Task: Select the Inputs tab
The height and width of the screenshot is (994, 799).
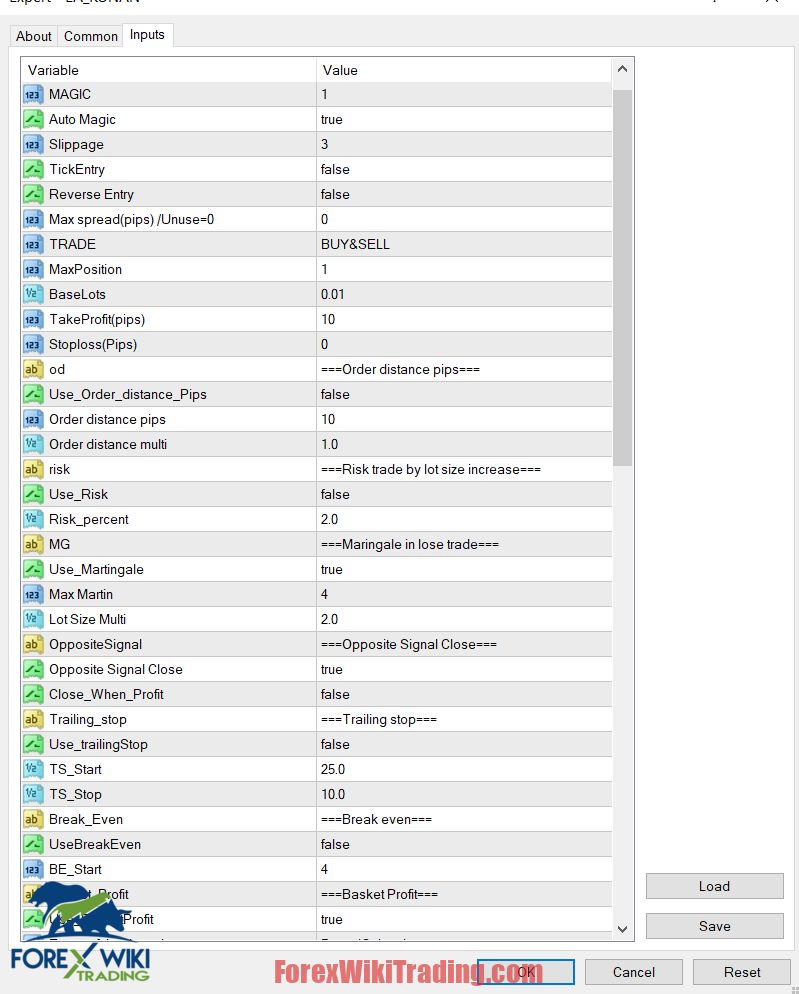Action: (147, 35)
